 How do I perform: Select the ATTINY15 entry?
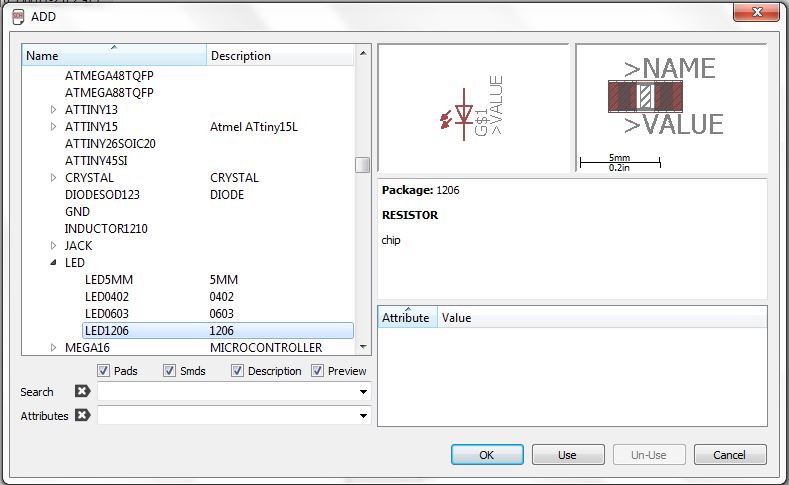tap(91, 126)
